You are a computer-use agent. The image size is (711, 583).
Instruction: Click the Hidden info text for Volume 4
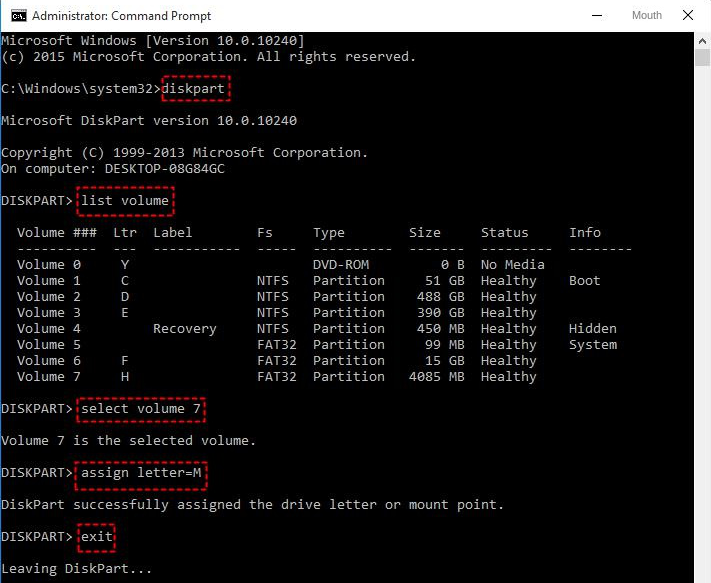[593, 329]
